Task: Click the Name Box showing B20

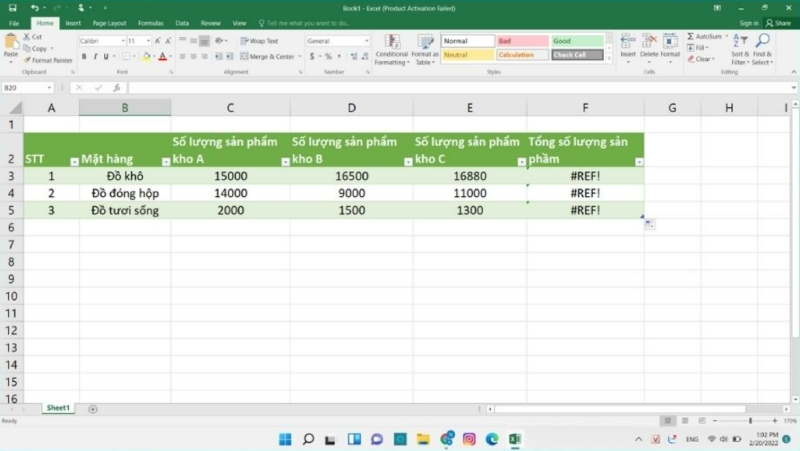Action: 30,88
